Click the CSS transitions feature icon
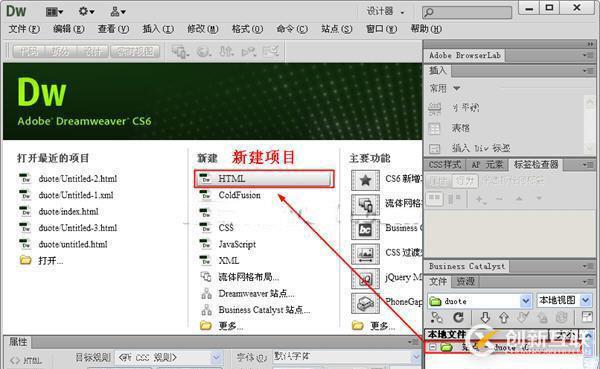This screenshot has width=600, height=369. click(x=365, y=254)
